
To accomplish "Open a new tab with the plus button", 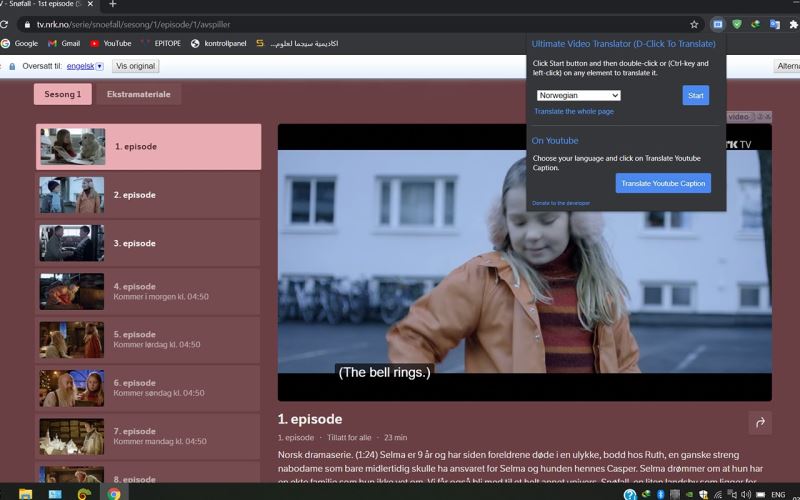I will pyautogui.click(x=112, y=4).
